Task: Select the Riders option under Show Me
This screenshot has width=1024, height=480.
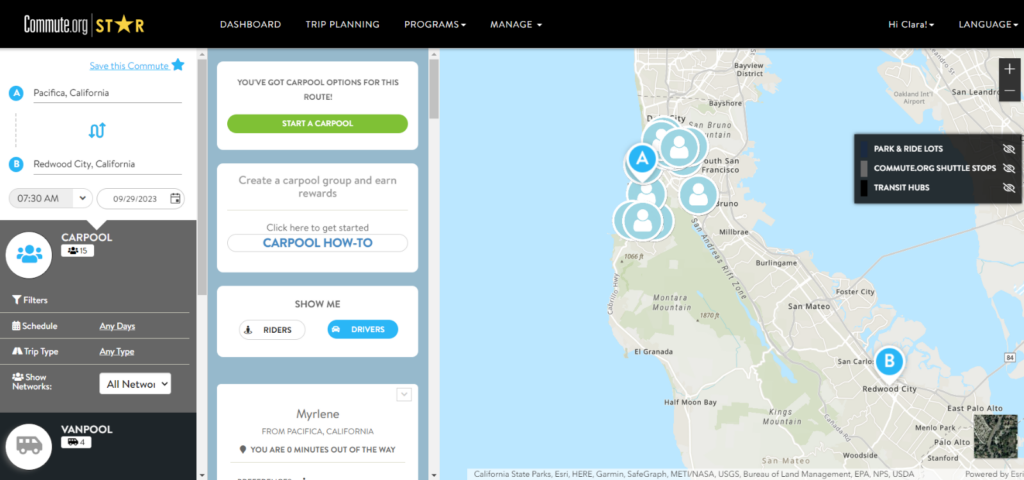Action: 272,329
